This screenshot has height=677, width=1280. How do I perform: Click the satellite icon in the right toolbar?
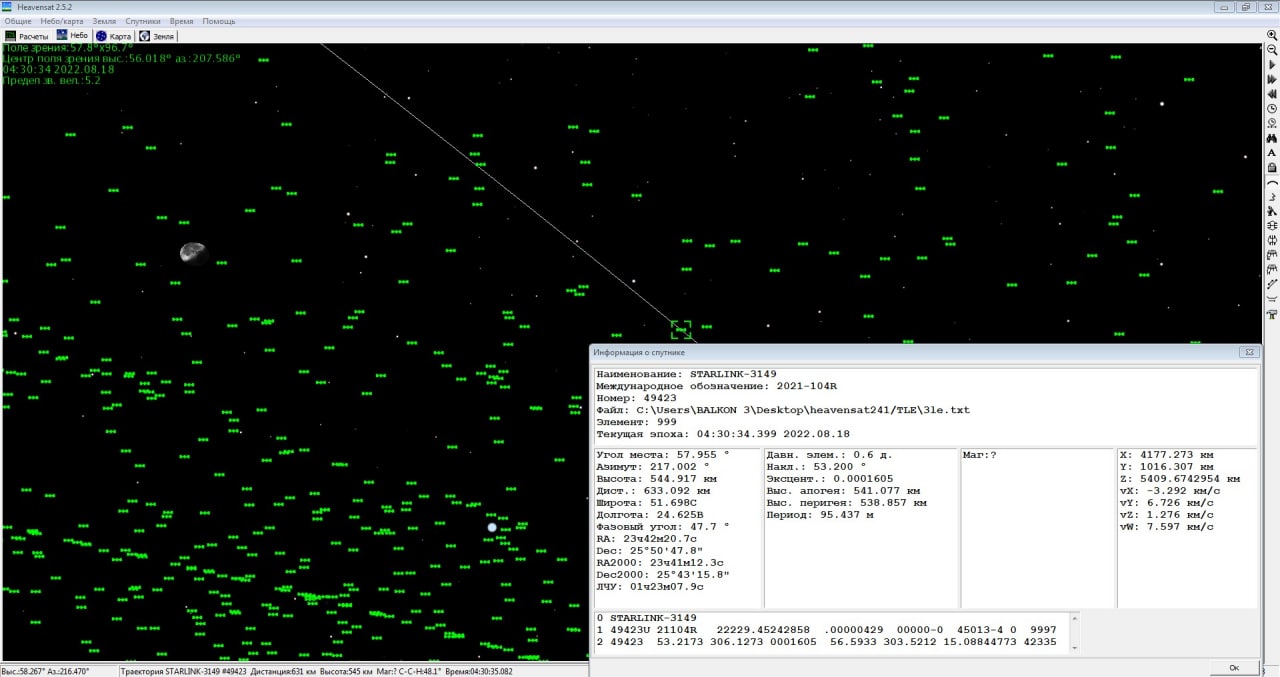tap(1272, 211)
